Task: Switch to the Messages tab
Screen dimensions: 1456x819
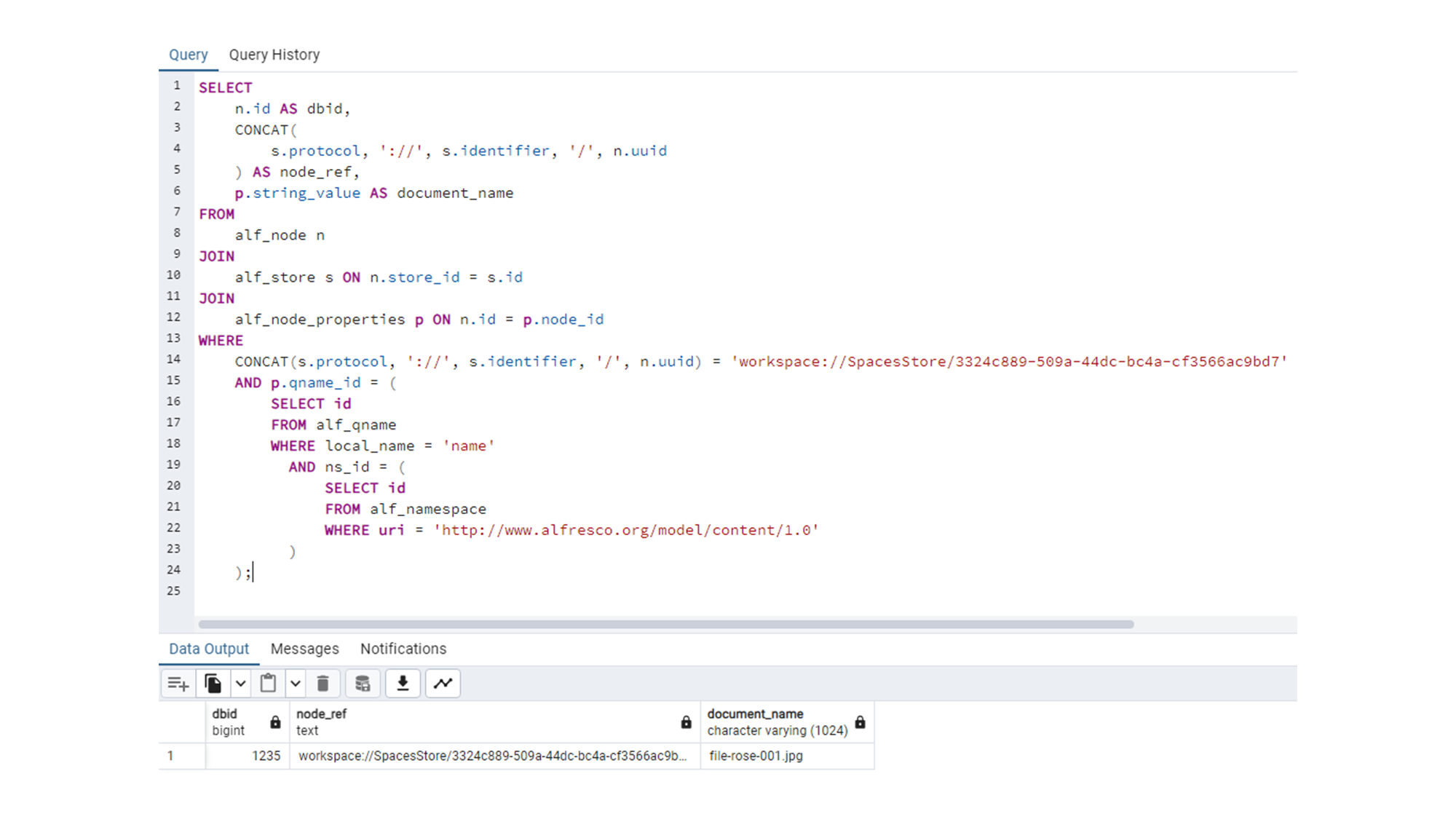Action: (304, 649)
